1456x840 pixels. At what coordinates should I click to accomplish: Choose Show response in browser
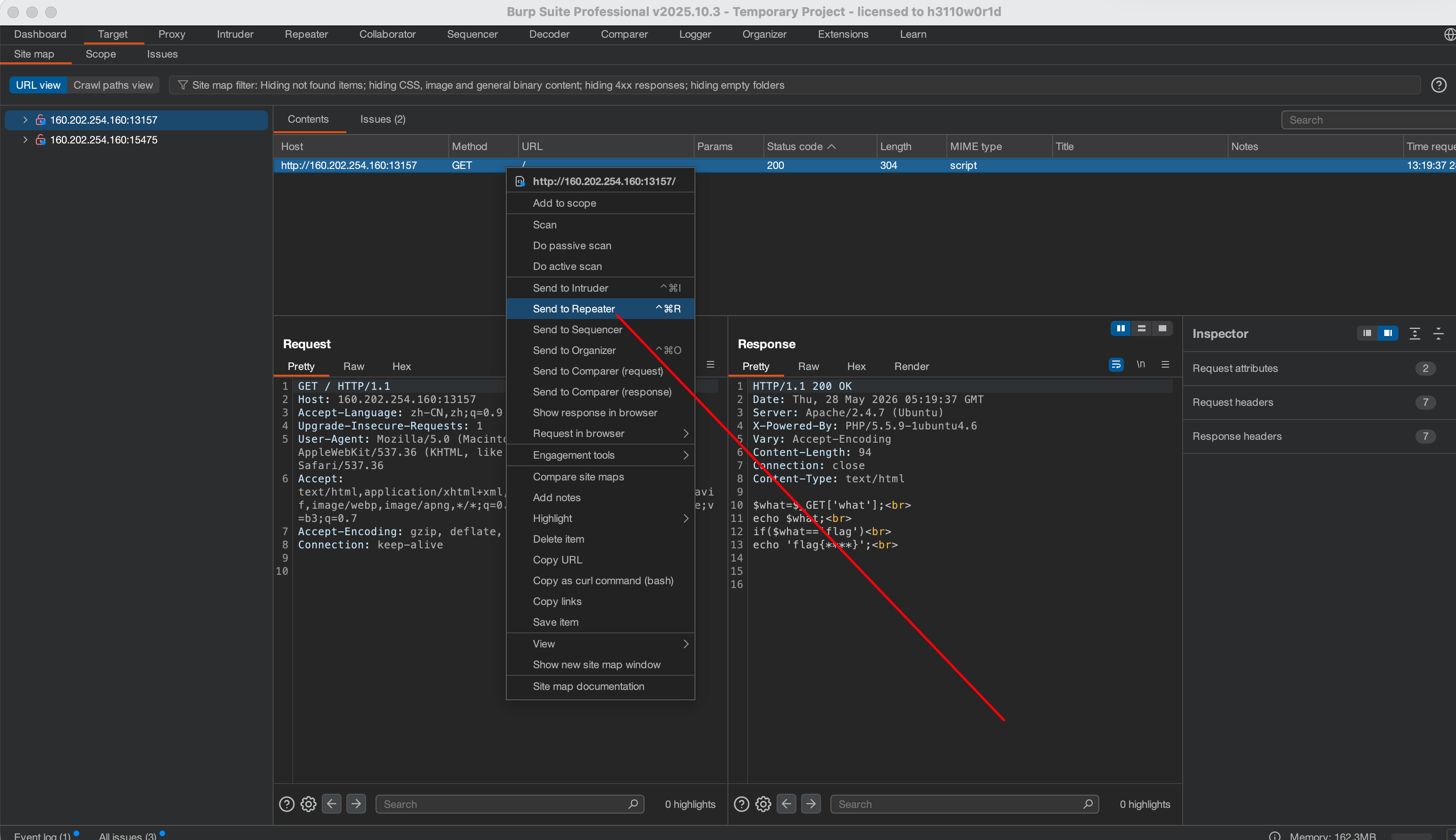pos(600,412)
